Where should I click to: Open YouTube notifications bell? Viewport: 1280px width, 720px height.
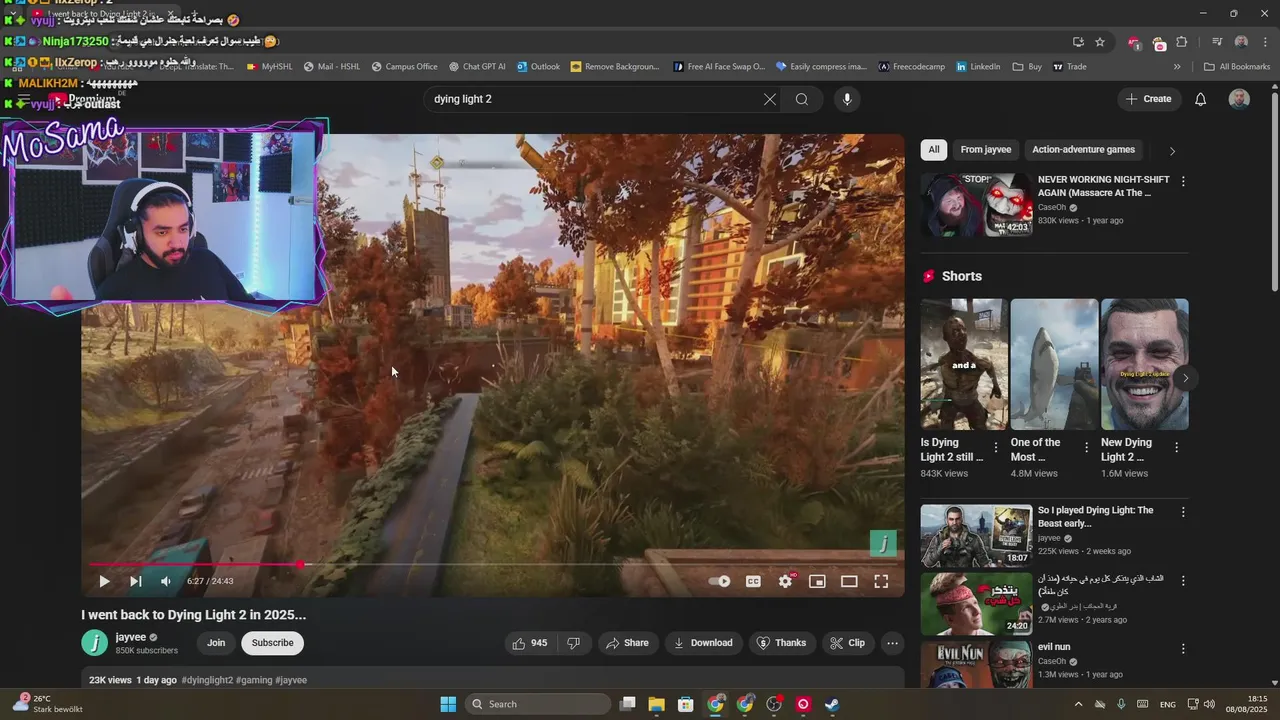pyautogui.click(x=1201, y=99)
